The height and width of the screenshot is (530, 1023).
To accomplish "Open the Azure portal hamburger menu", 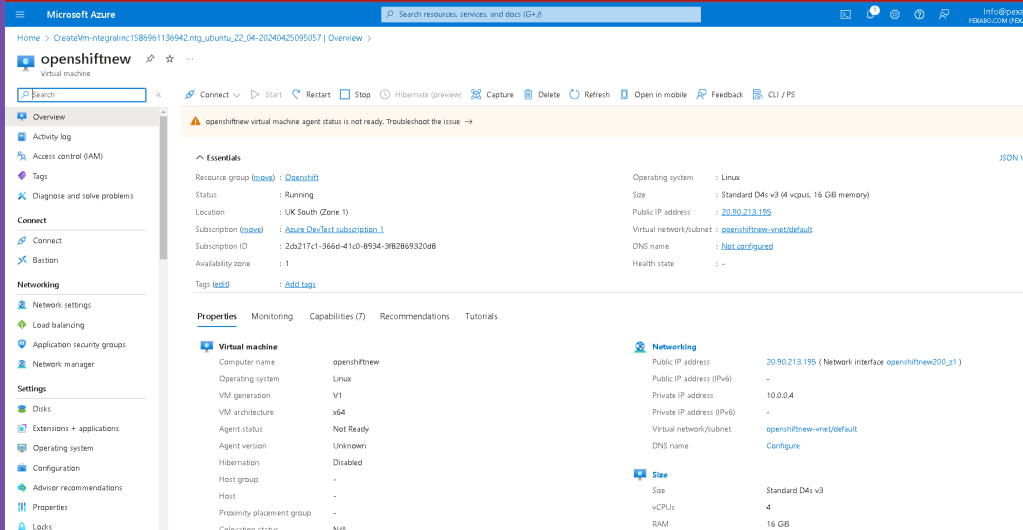I will 20,14.
